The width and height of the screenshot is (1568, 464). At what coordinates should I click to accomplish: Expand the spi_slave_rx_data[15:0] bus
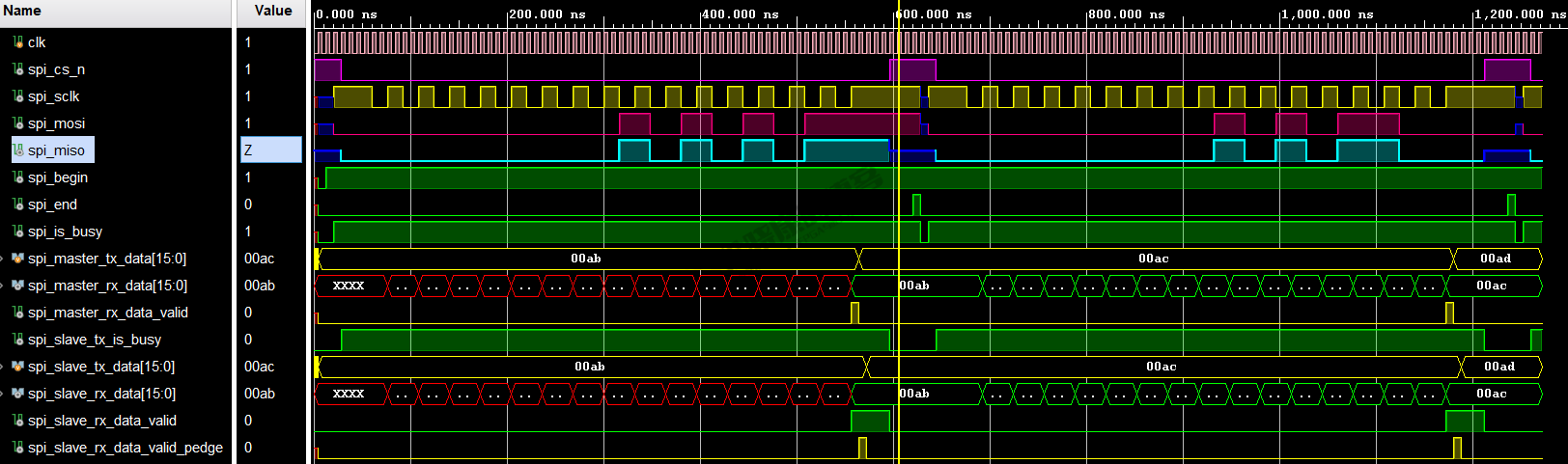pos(4,394)
